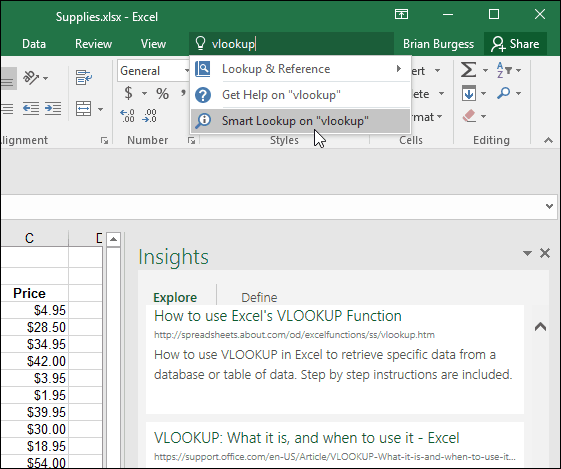Open the Review ribbon tab

point(93,44)
